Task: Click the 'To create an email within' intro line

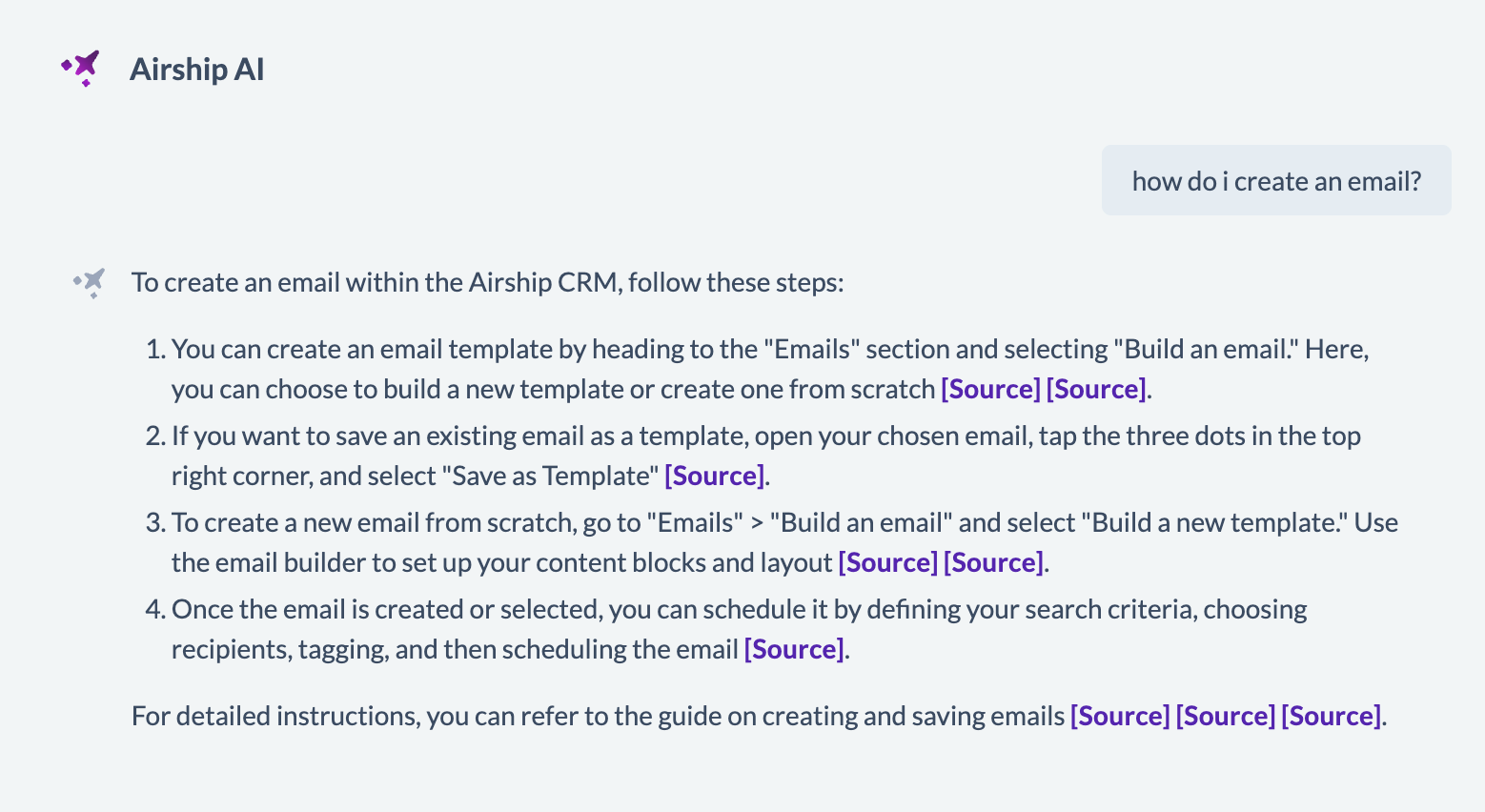Action: (x=487, y=282)
